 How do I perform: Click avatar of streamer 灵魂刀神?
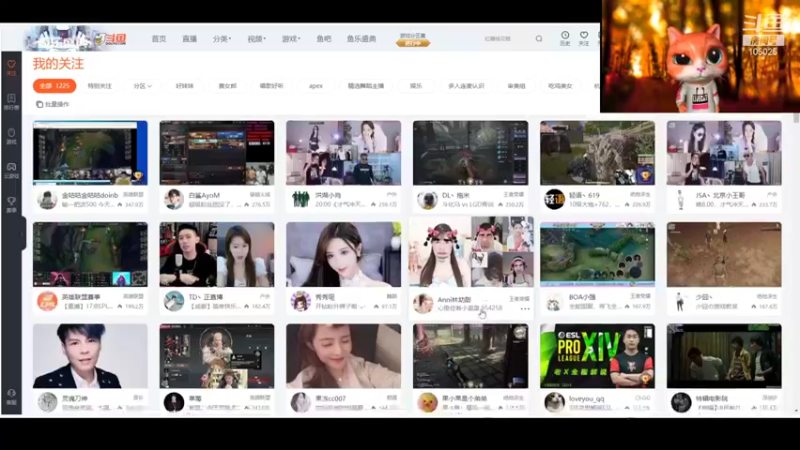tap(47, 402)
